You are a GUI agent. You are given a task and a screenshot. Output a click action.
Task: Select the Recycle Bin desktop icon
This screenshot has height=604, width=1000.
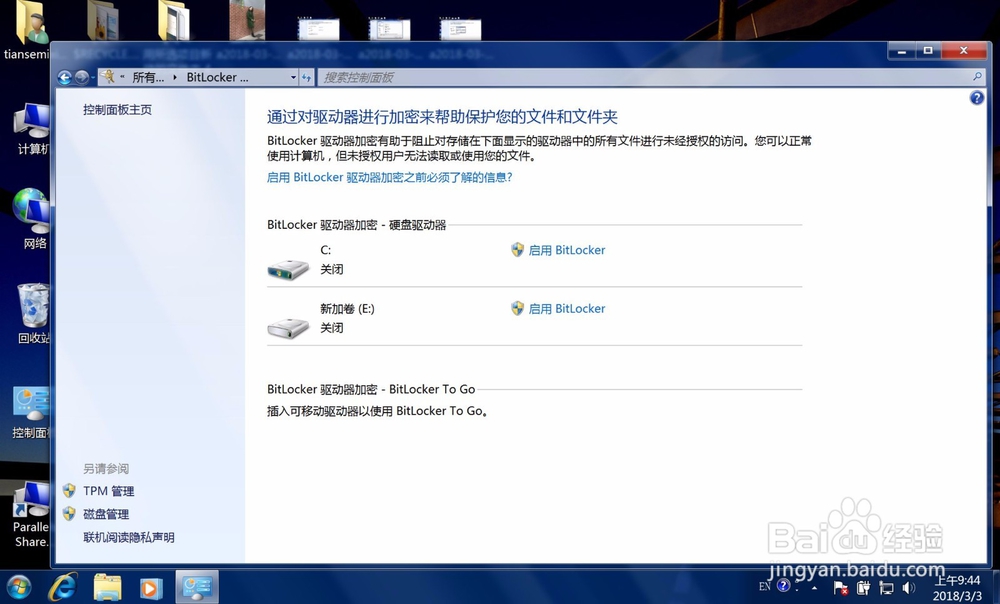32,314
